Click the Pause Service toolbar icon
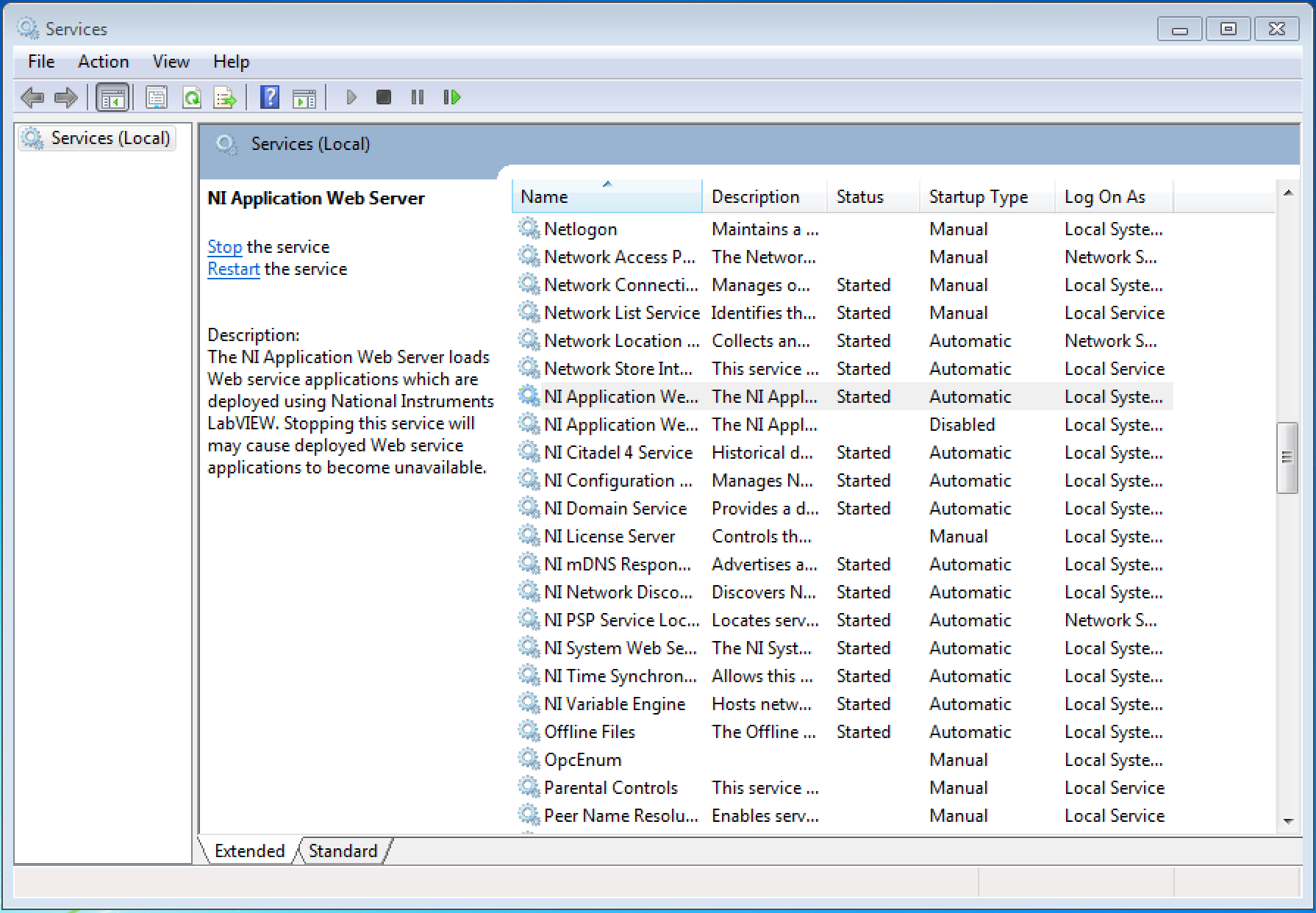 (417, 97)
